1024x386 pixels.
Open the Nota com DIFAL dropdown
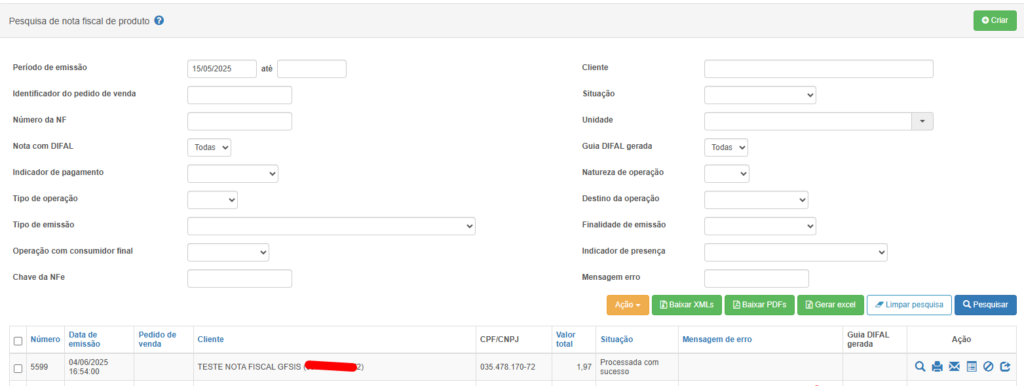(209, 148)
